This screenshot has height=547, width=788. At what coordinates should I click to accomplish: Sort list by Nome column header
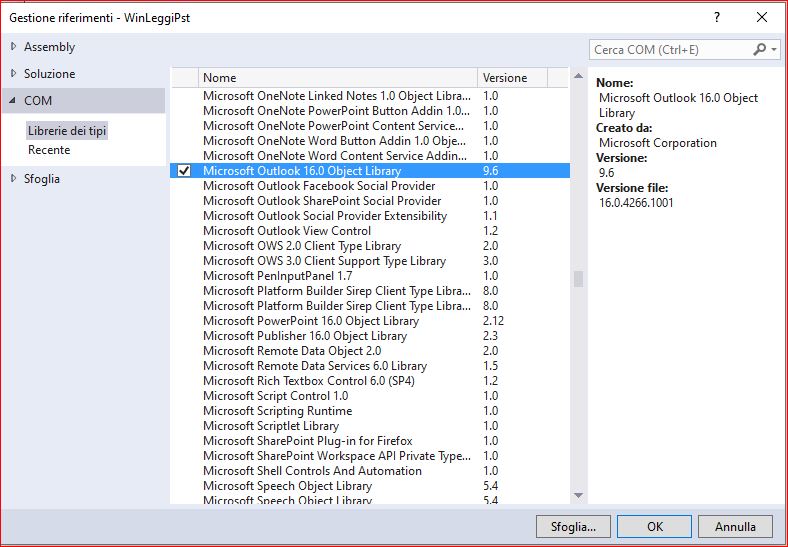338,78
